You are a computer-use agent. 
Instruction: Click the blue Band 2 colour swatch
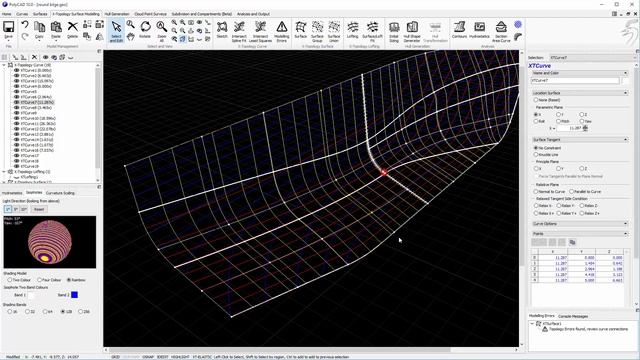coord(74,295)
